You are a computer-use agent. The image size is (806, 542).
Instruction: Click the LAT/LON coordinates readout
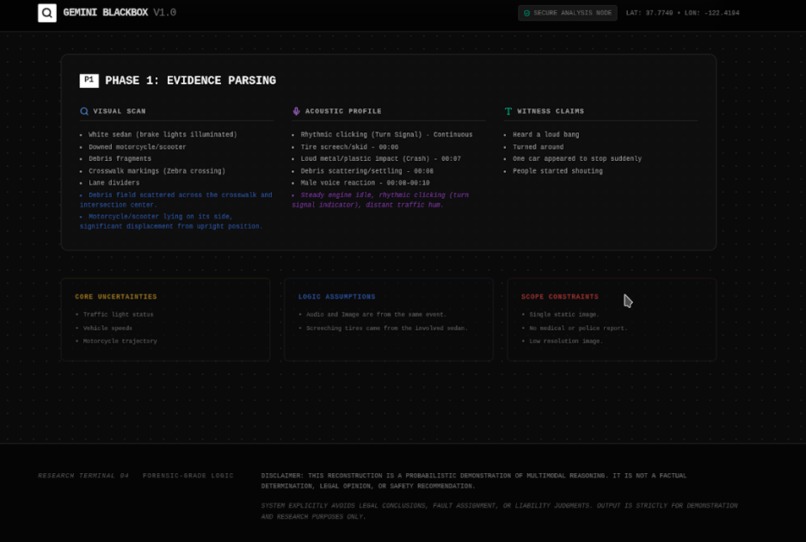tap(683, 13)
